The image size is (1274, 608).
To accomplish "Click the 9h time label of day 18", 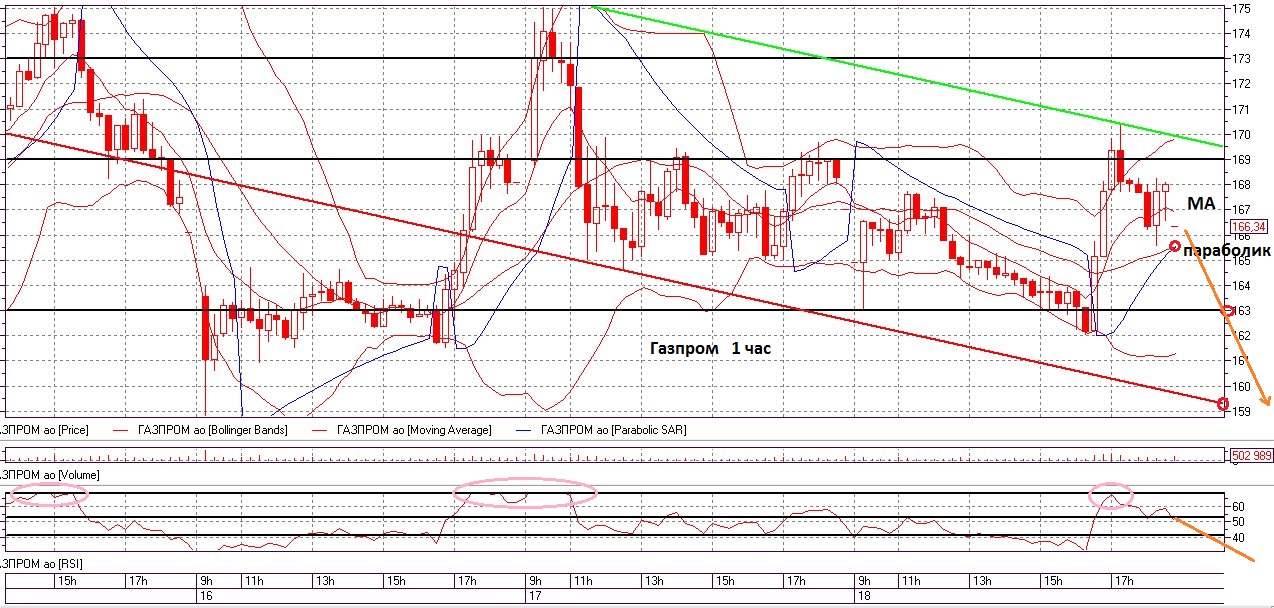I will [865, 580].
